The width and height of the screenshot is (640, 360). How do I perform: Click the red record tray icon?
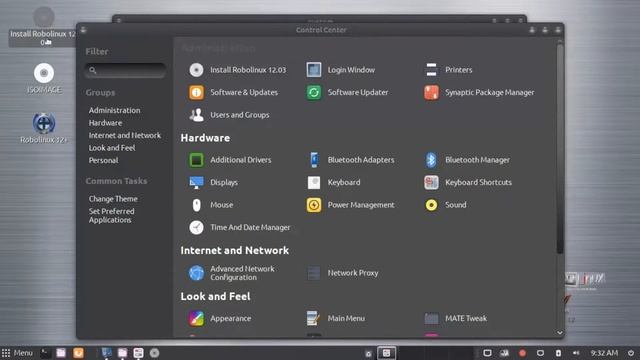tap(522, 353)
